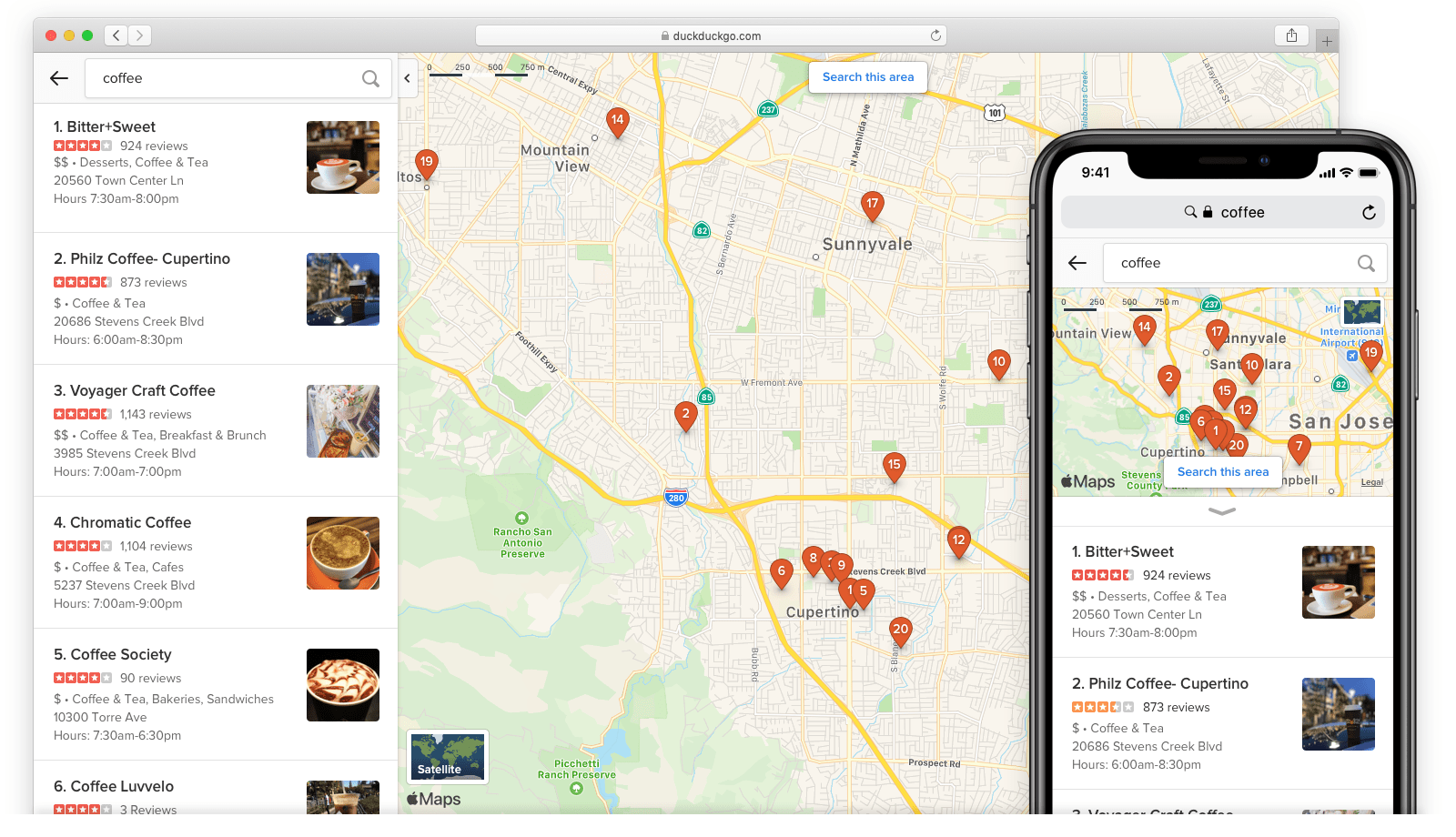Tap "Search this area" on the phone map
The image size is (1456, 837).
[x=1222, y=471]
